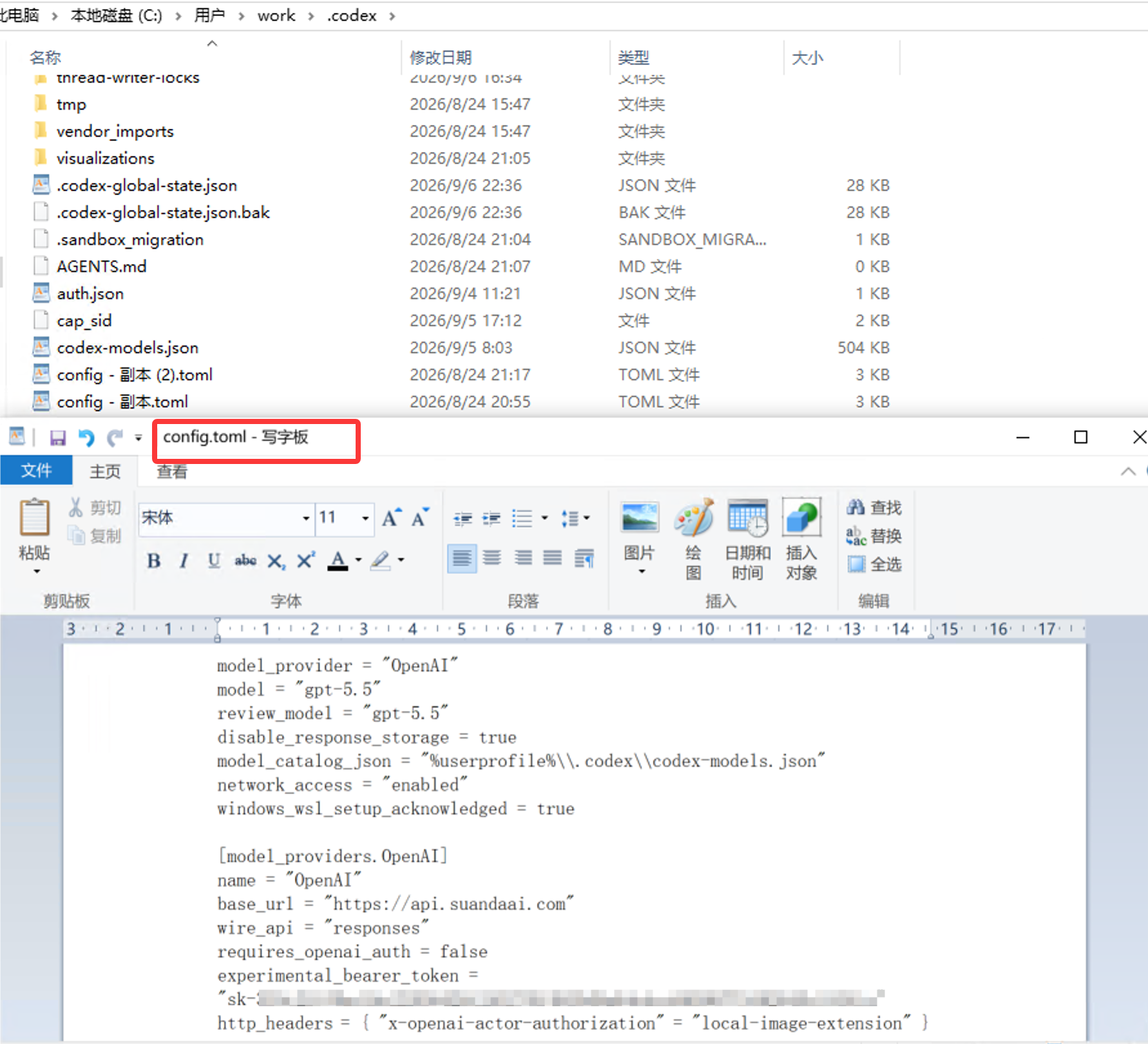Toggle strikethrough formatting
The width and height of the screenshot is (1148, 1044).
[x=245, y=560]
